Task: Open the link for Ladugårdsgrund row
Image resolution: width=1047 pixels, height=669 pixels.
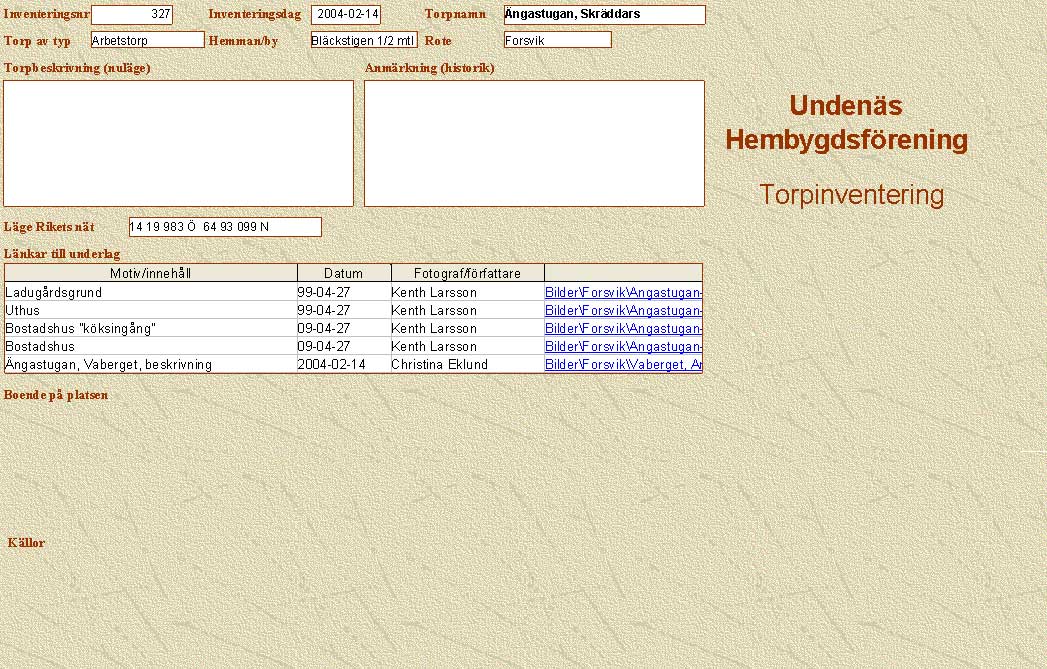Action: coord(623,293)
